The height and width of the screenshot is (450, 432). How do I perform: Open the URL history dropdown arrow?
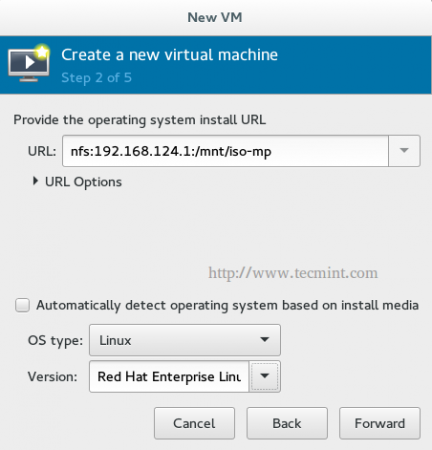pos(404,151)
